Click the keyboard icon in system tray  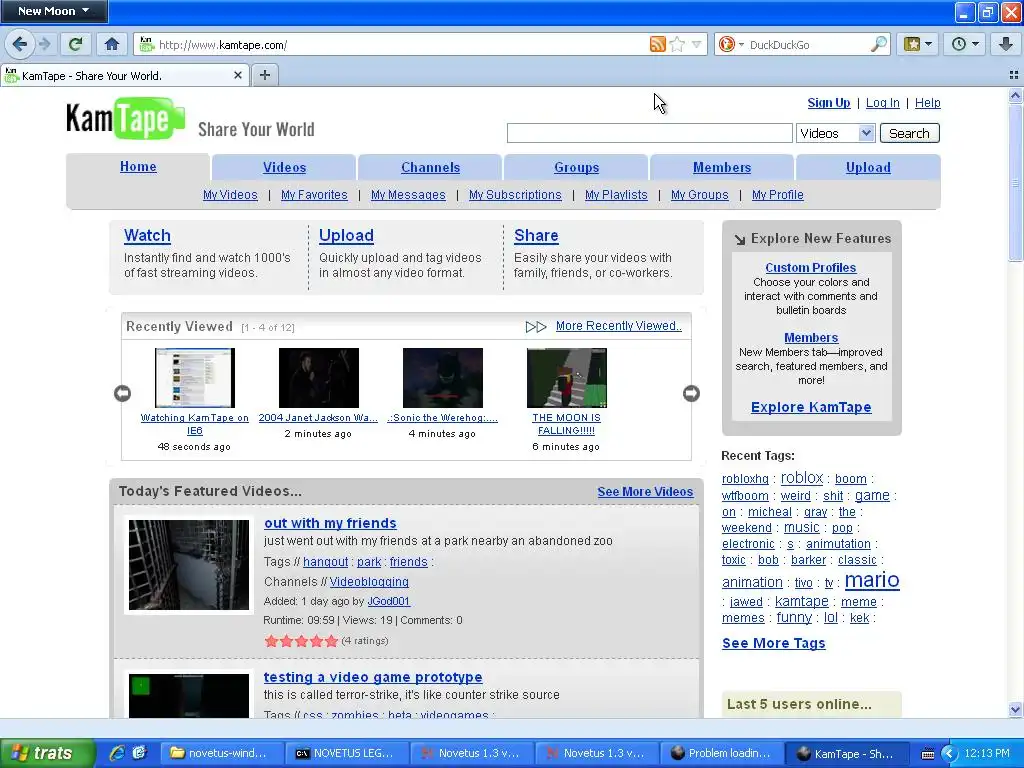927,754
